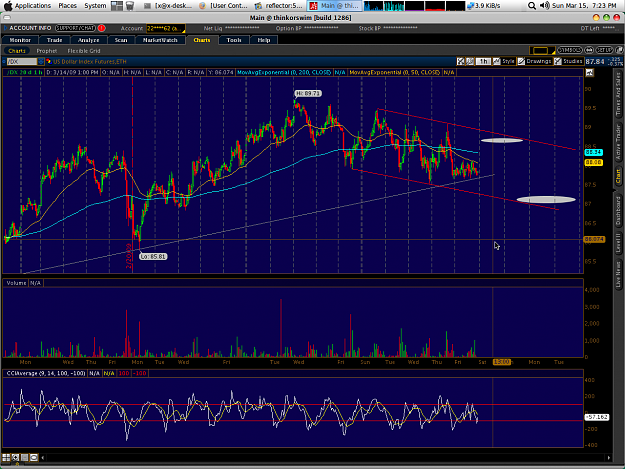Viewport: 625px width, 469px height.
Task: Click the chart crosshair pointer tool icon
Action: (460, 61)
